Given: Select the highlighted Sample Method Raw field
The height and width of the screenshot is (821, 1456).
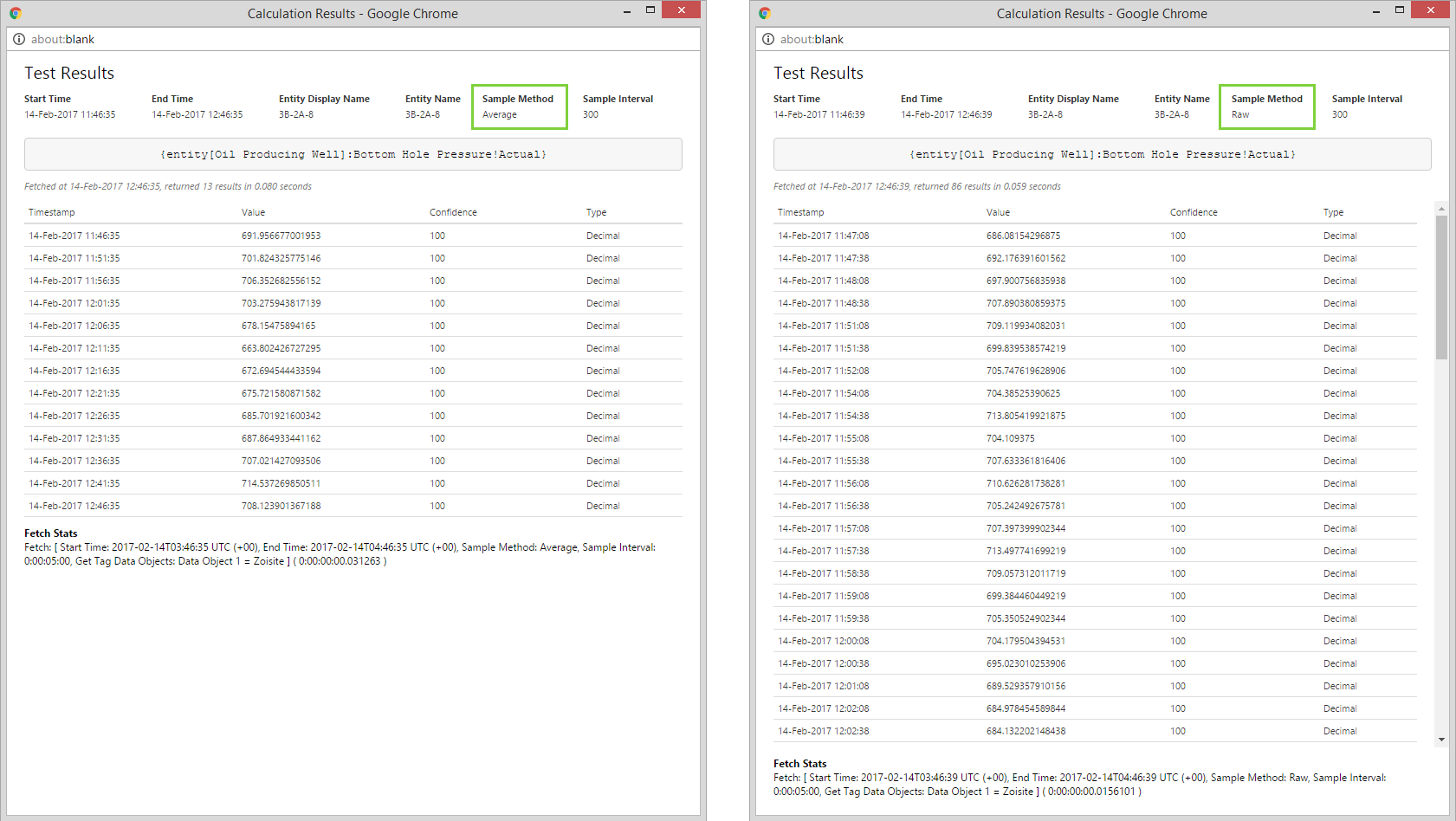Looking at the screenshot, I should (x=1266, y=107).
